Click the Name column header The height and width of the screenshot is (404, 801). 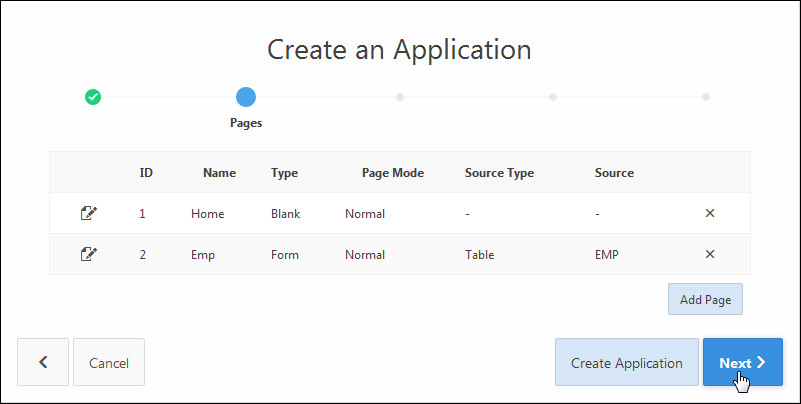pyautogui.click(x=219, y=172)
